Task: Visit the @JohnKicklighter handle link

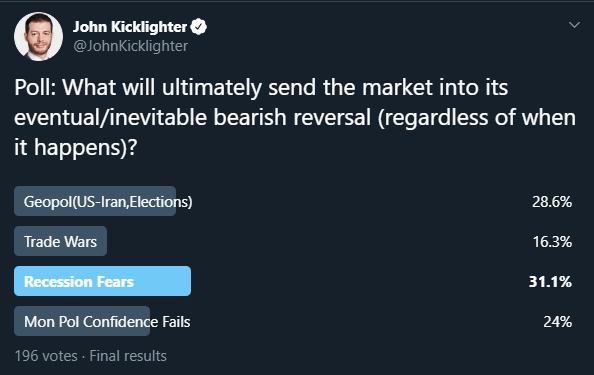Action: click(x=131, y=46)
